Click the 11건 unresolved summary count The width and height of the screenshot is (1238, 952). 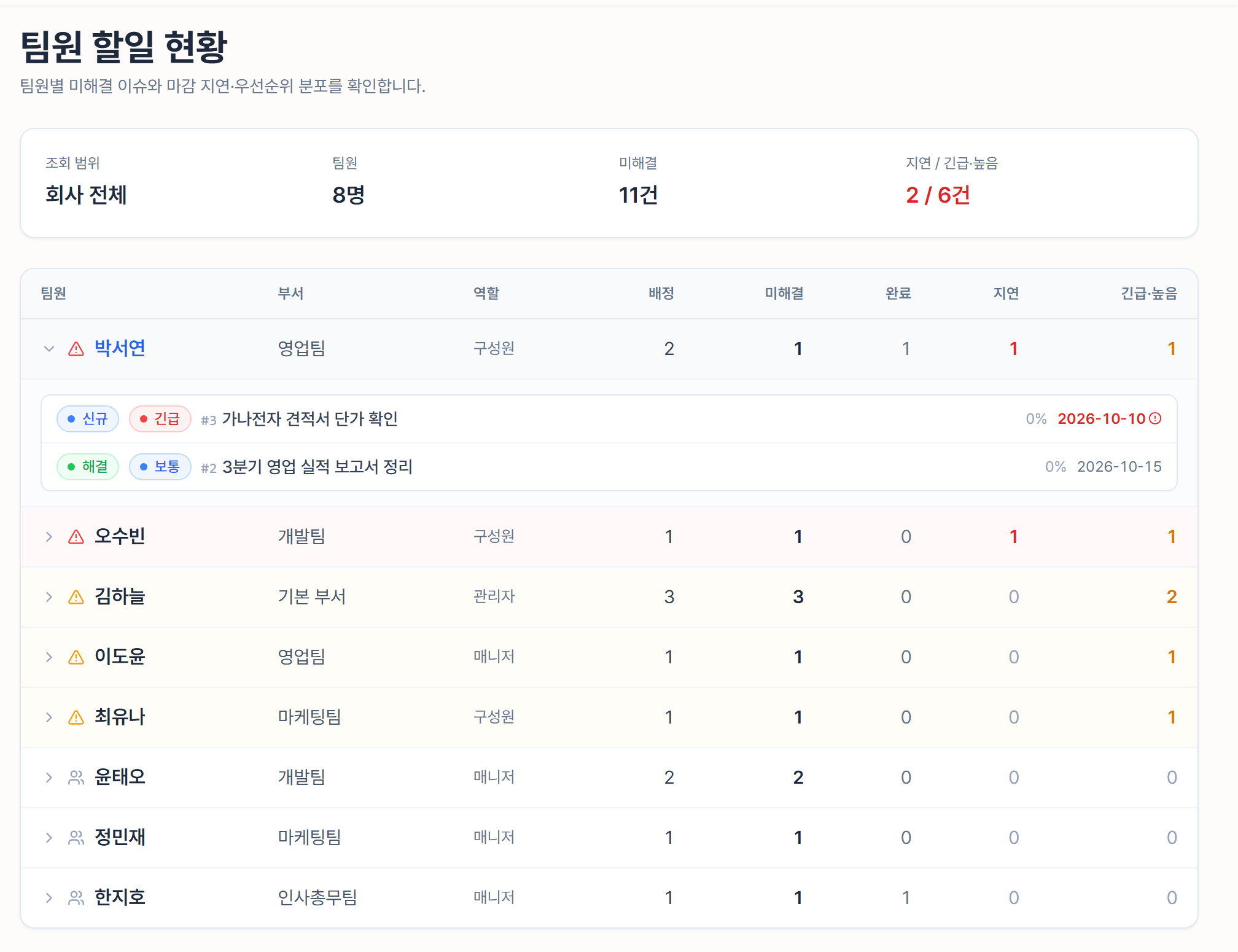coord(639,195)
